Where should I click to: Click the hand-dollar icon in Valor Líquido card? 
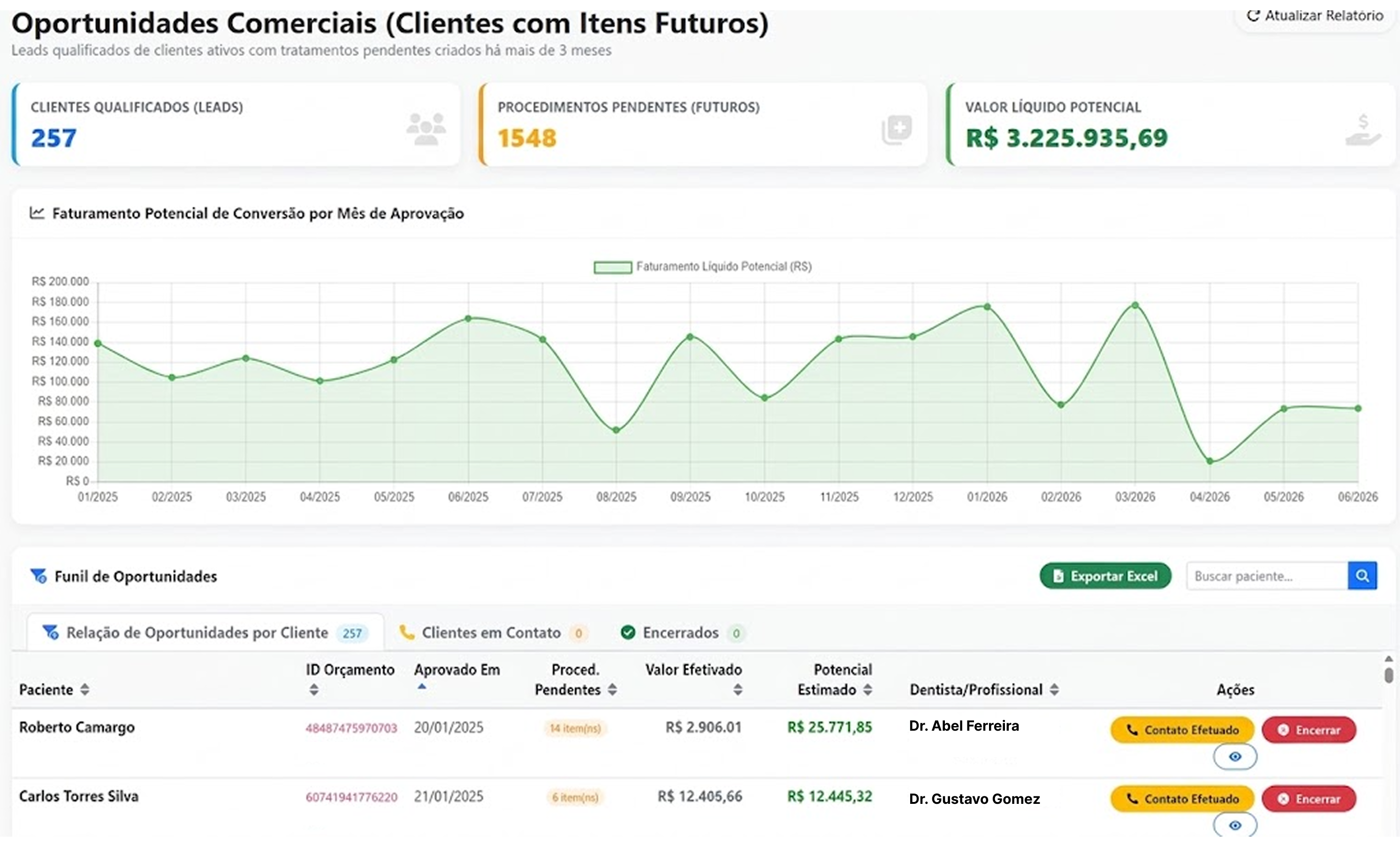click(1363, 130)
